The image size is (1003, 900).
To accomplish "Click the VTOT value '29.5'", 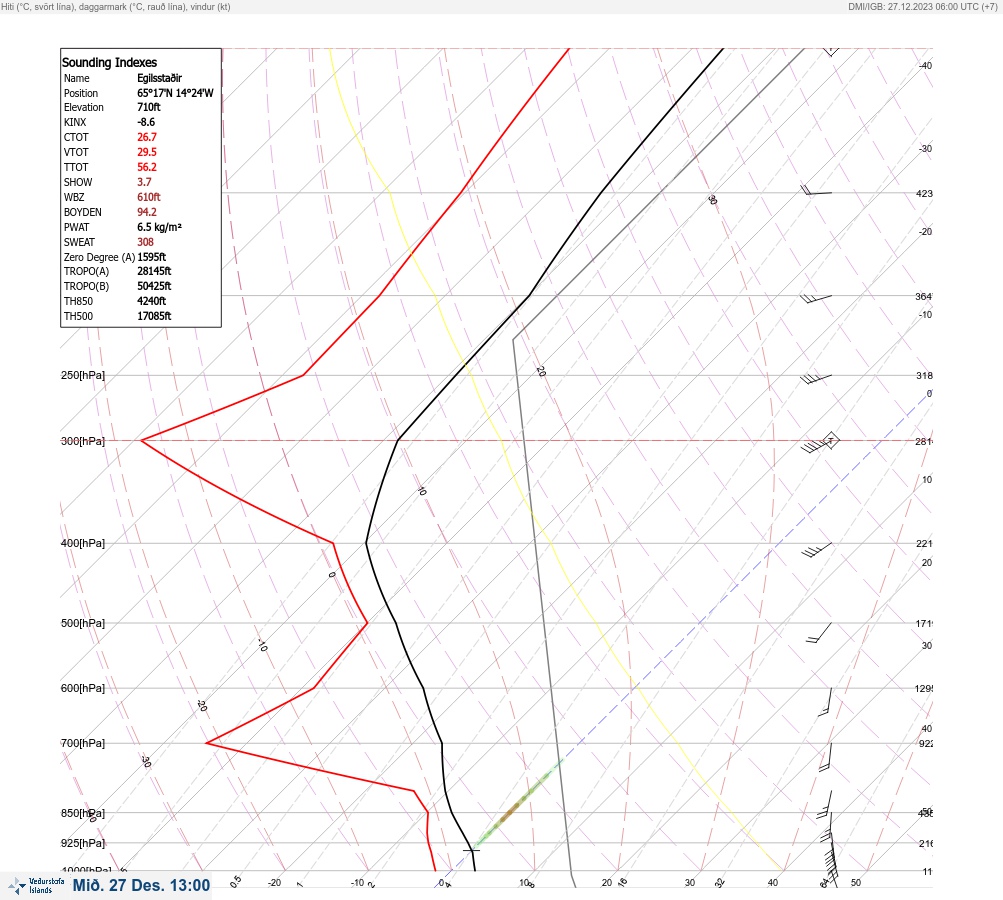I will tap(146, 152).
